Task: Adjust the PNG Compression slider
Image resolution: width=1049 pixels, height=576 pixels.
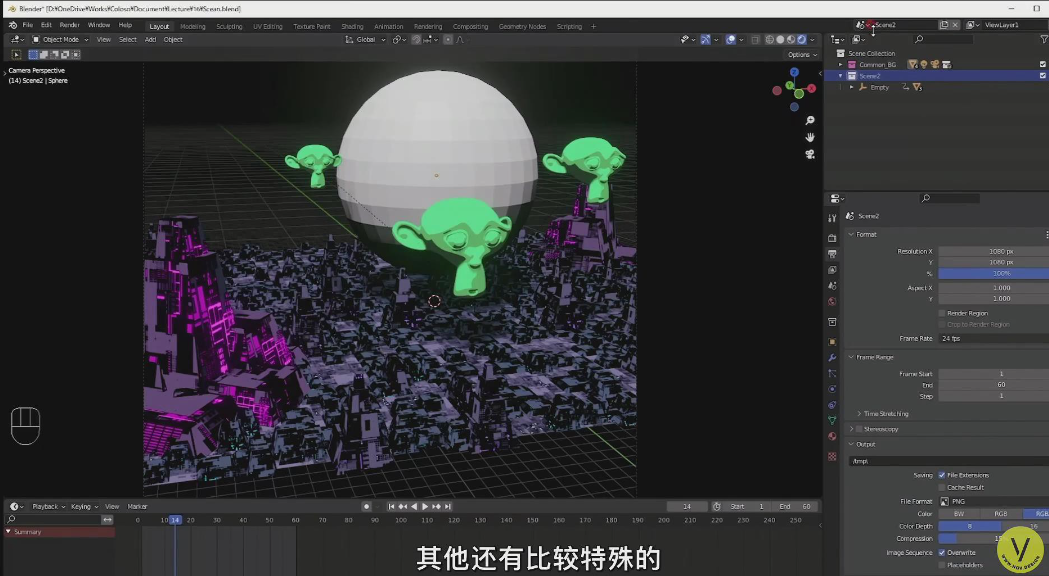Action: point(993,539)
